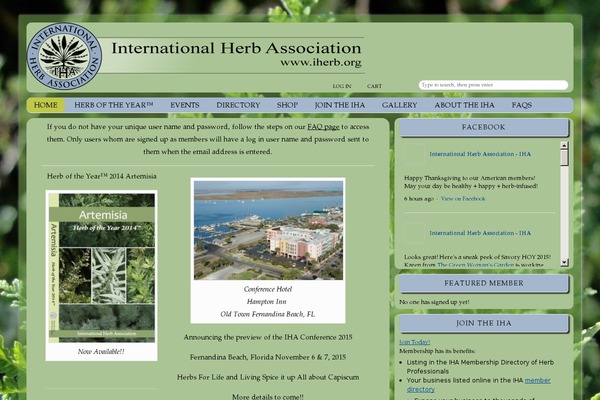Open the CART link
This screenshot has height=400, width=600.
(x=374, y=86)
